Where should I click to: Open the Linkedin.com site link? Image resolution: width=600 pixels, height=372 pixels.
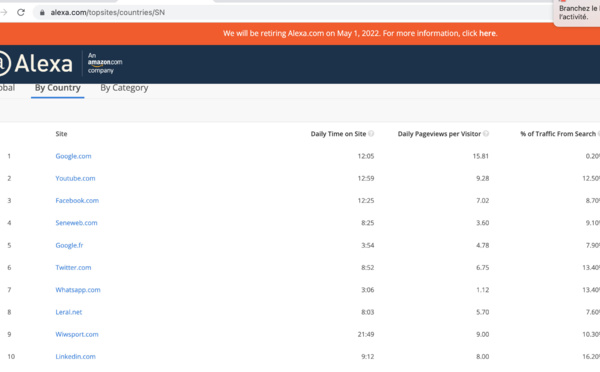pyautogui.click(x=75, y=356)
